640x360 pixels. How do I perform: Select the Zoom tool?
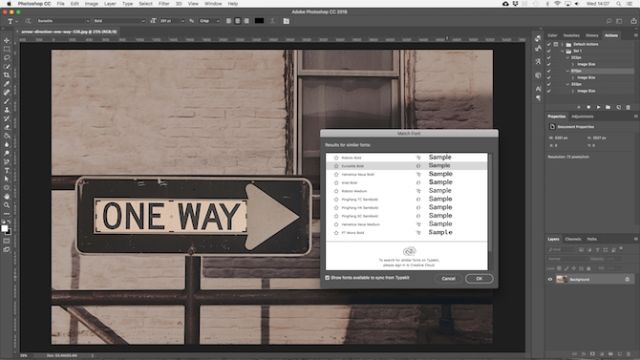pyautogui.click(x=7, y=205)
